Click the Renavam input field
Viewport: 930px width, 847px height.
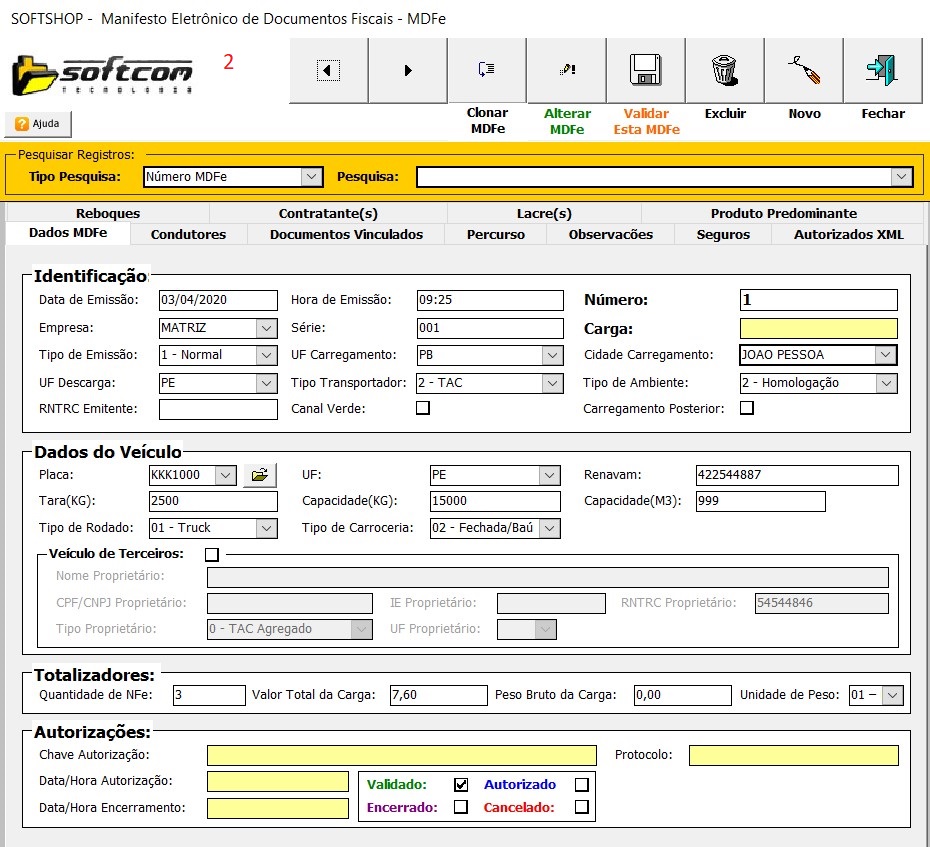[x=796, y=475]
